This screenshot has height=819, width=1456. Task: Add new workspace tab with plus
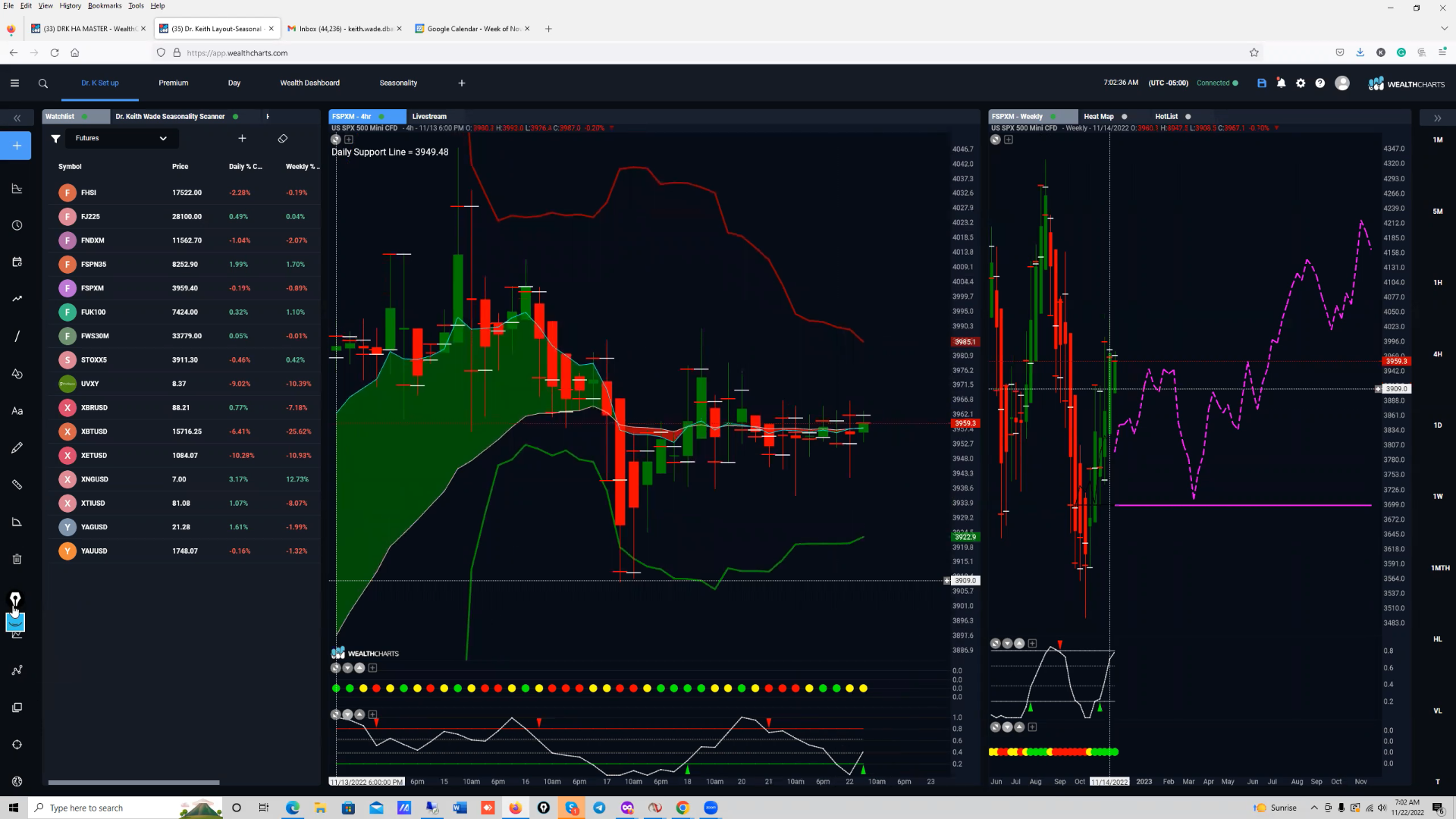coord(462,83)
